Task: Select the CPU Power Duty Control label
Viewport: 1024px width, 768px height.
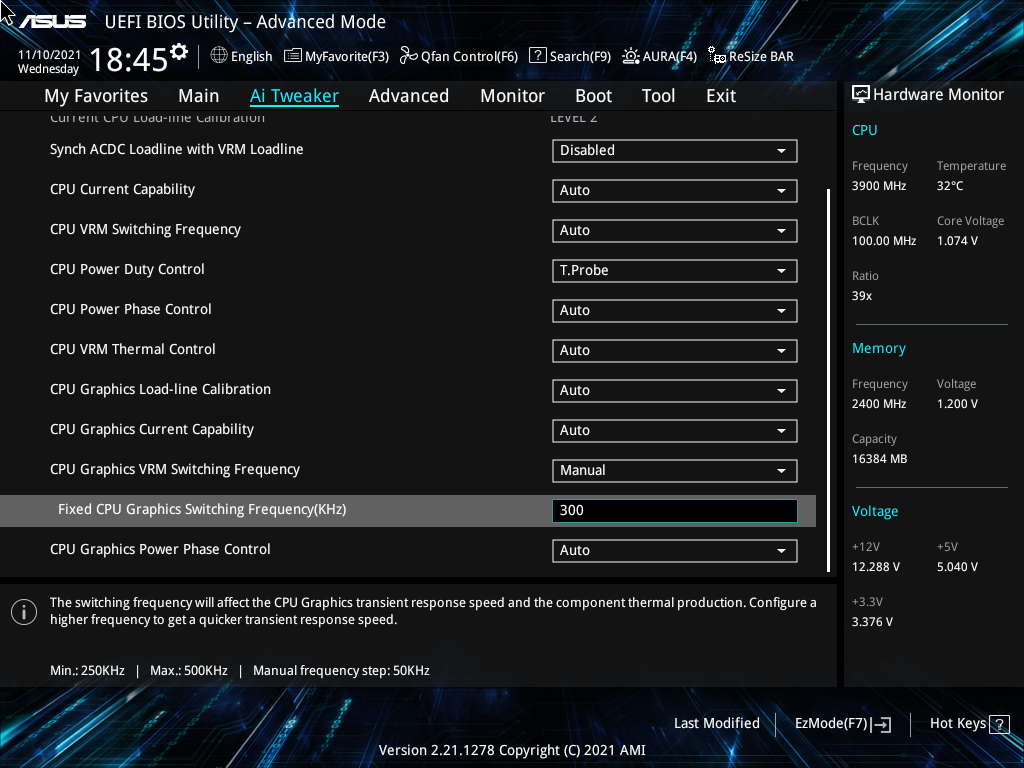Action: pyautogui.click(x=127, y=269)
